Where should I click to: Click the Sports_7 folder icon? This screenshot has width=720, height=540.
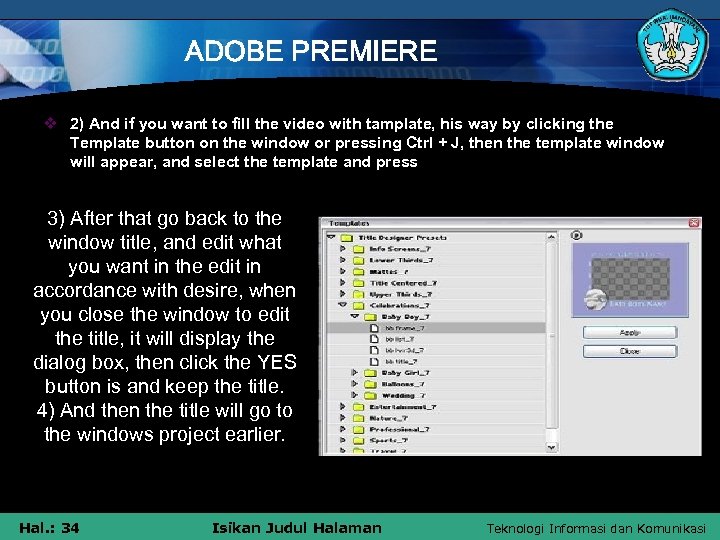358,441
